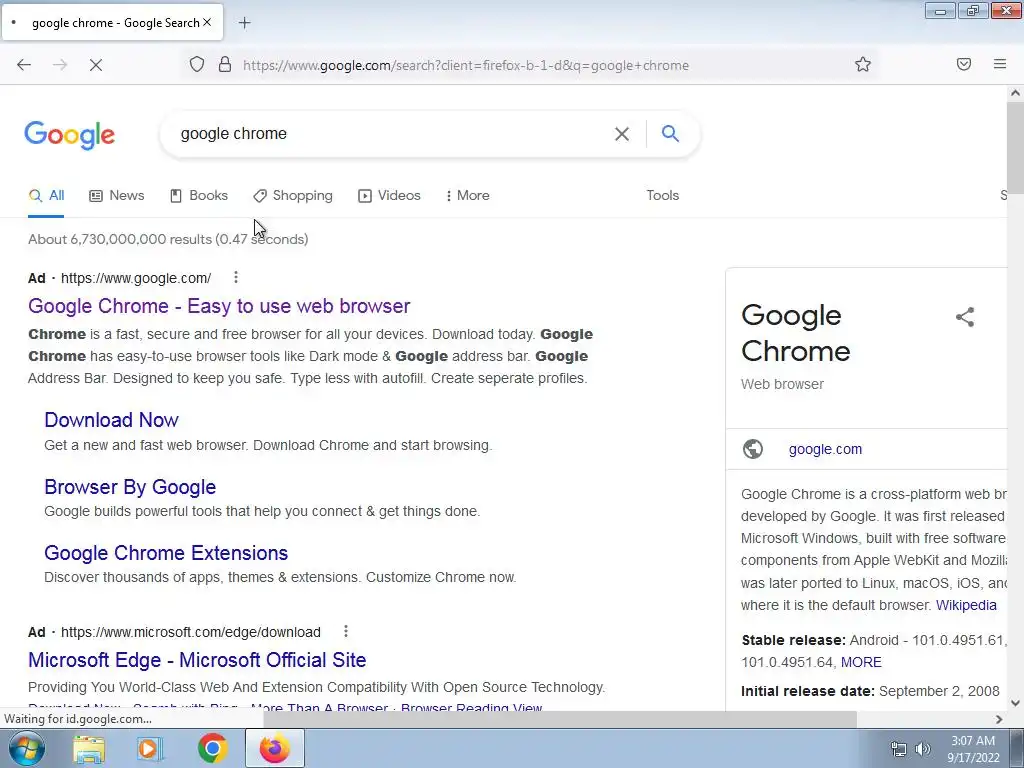
Task: Open the network icon in system tray
Action: pyautogui.click(x=899, y=749)
